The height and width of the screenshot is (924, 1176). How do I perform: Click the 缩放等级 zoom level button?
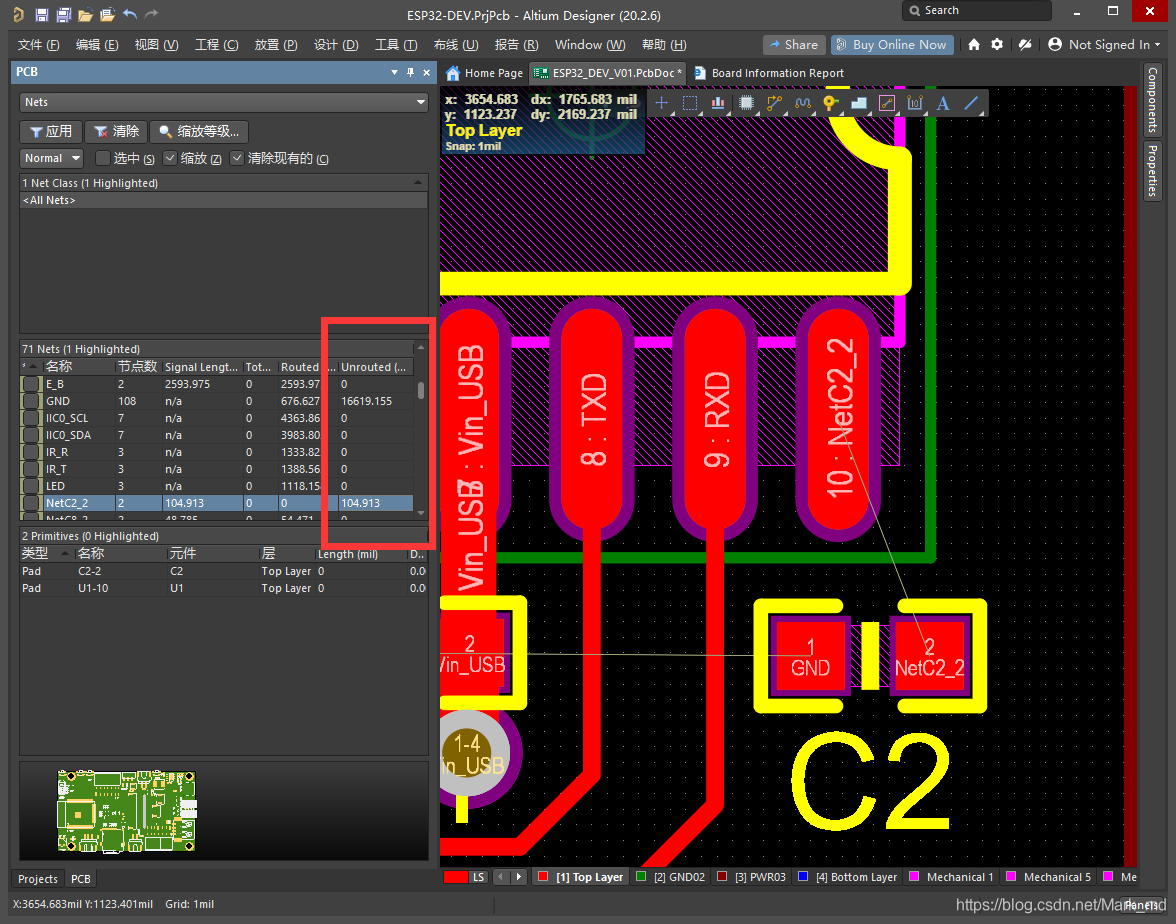199,131
